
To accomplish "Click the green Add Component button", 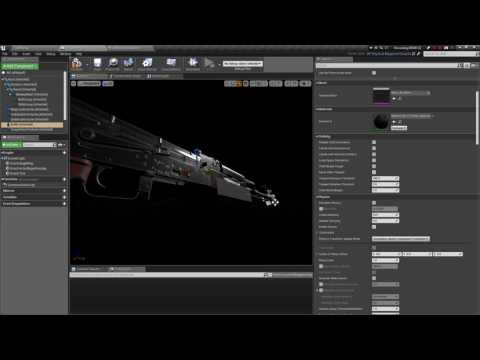I will (x=20, y=66).
